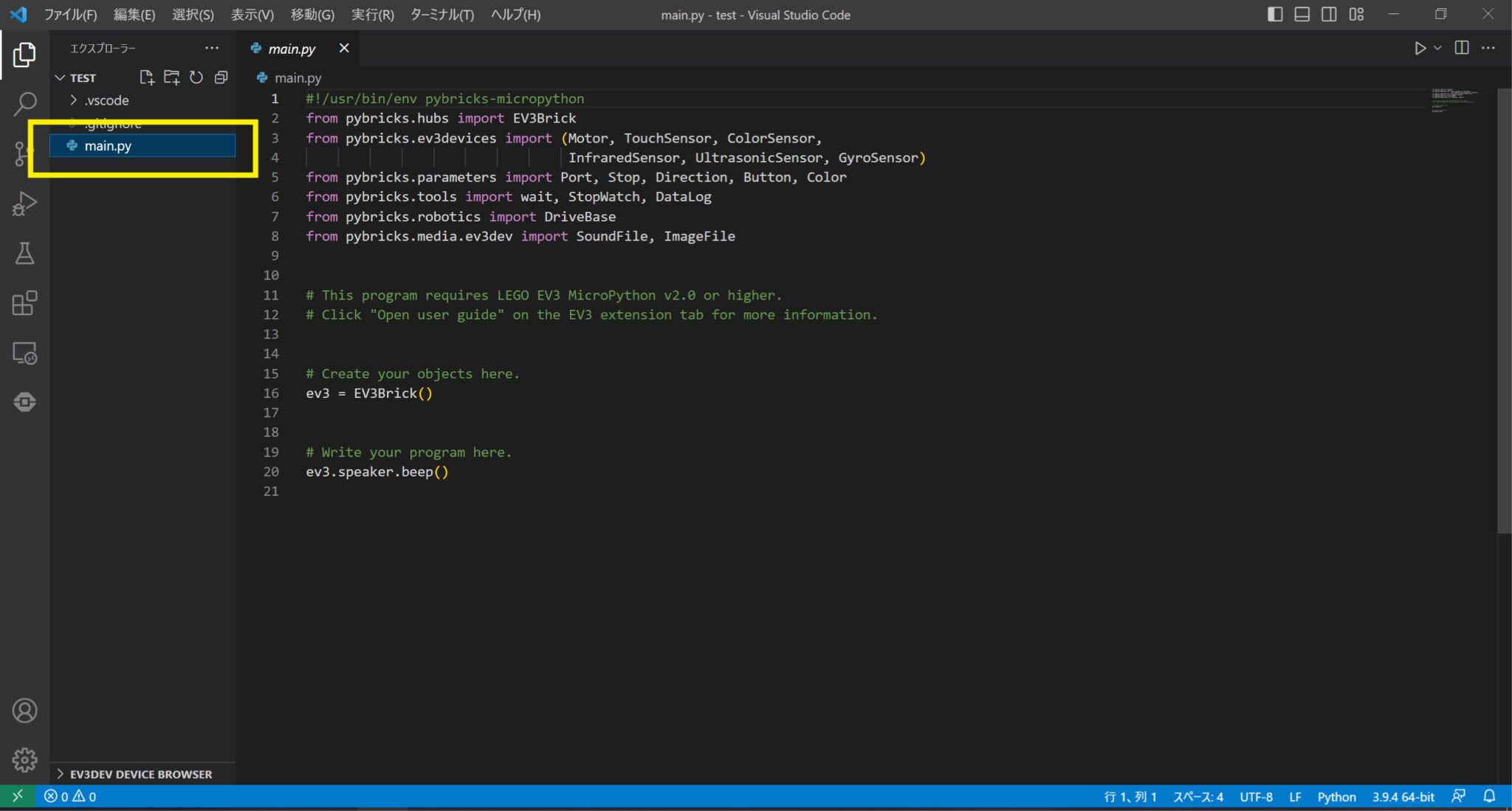Viewport: 1512px width, 811px height.
Task: Open the Search view in activity bar
Action: (24, 104)
